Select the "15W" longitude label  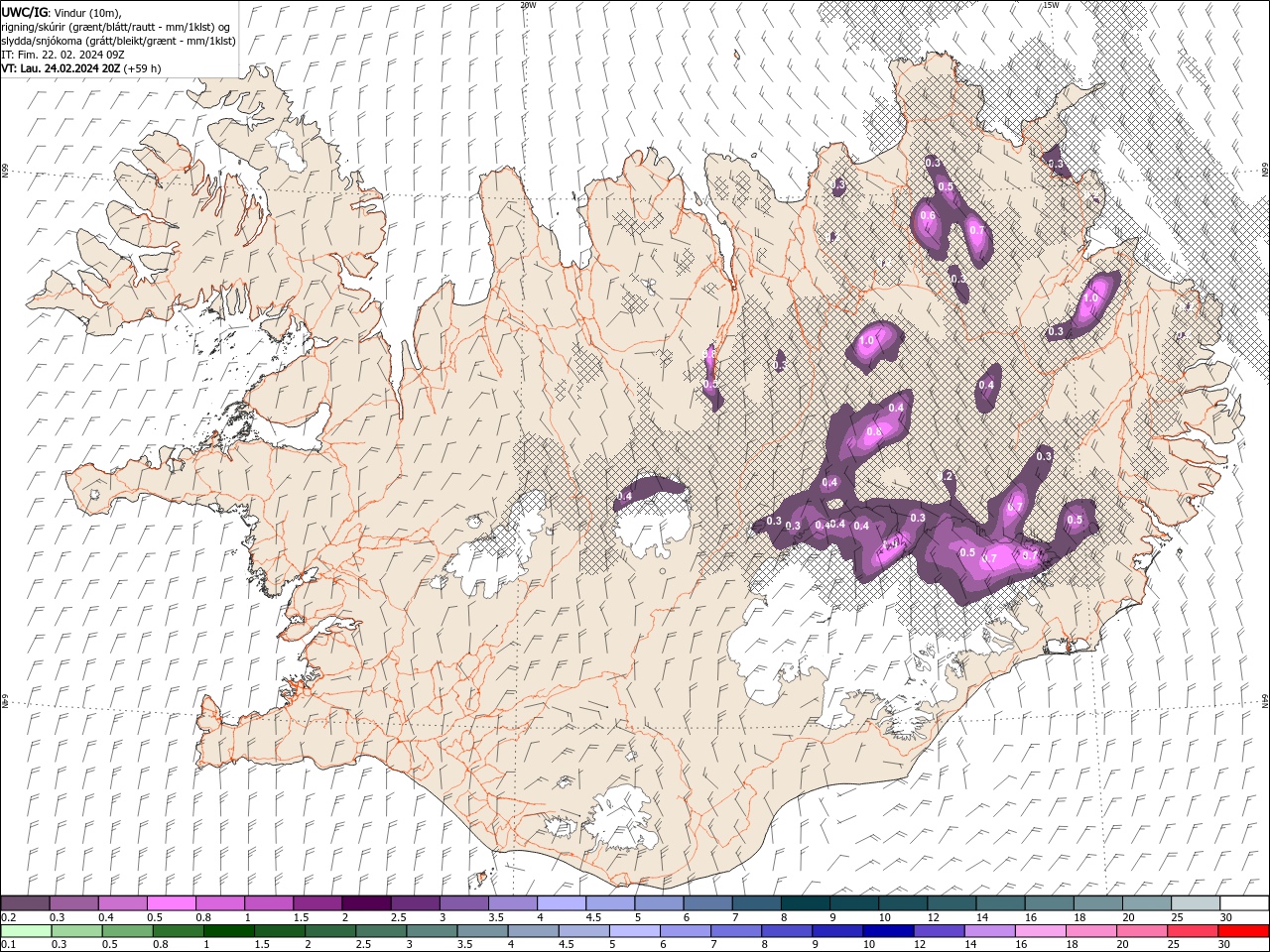click(x=1051, y=5)
